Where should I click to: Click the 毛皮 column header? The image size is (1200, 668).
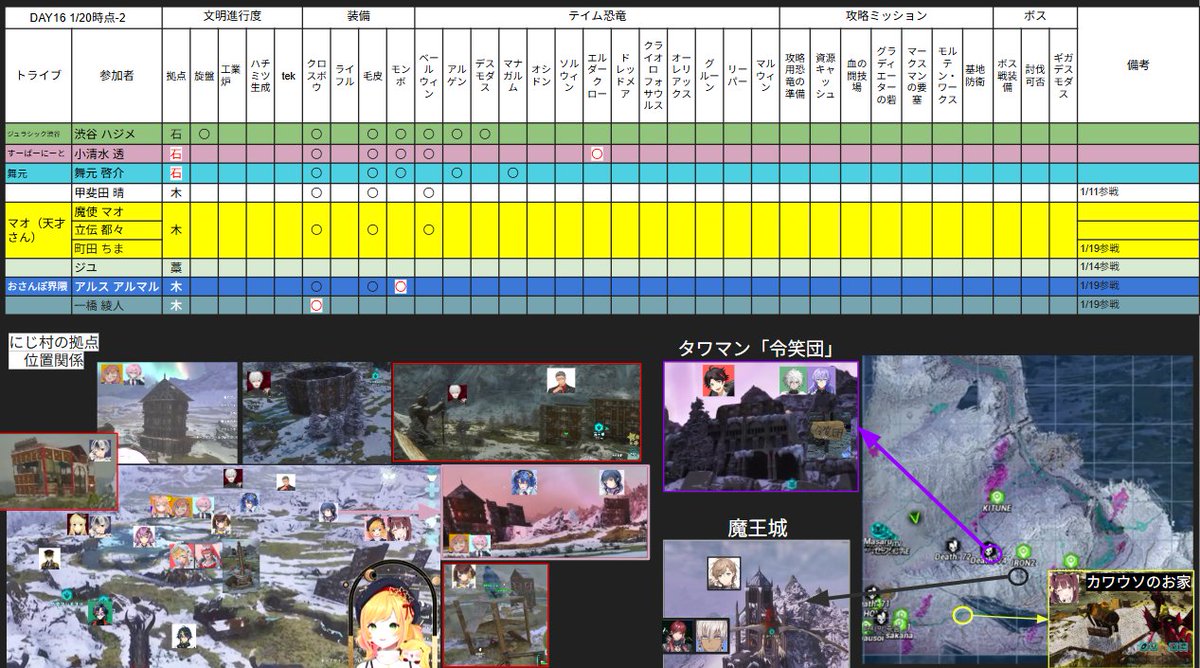[x=372, y=75]
